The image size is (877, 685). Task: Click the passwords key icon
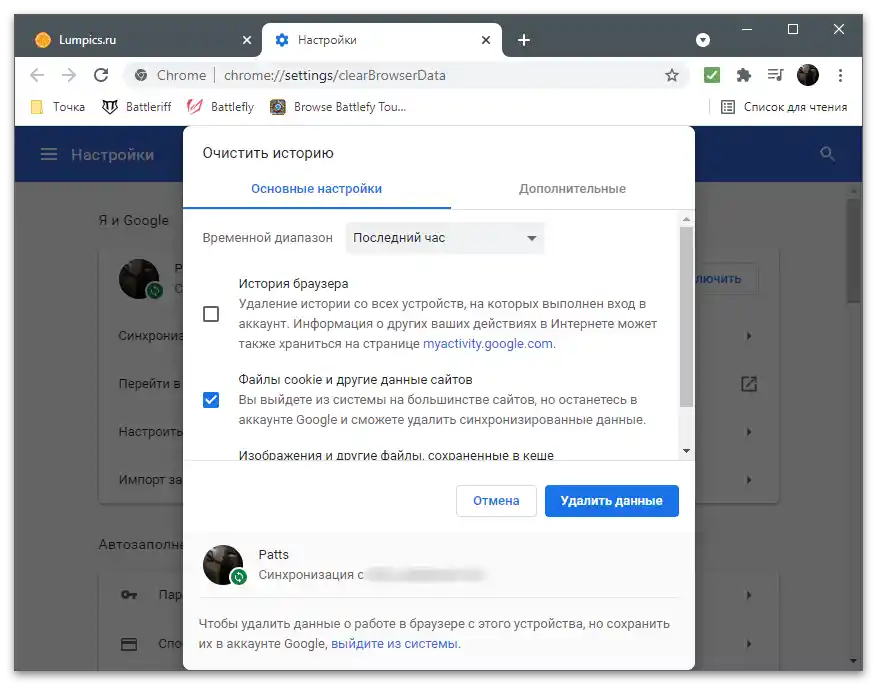coord(129,594)
